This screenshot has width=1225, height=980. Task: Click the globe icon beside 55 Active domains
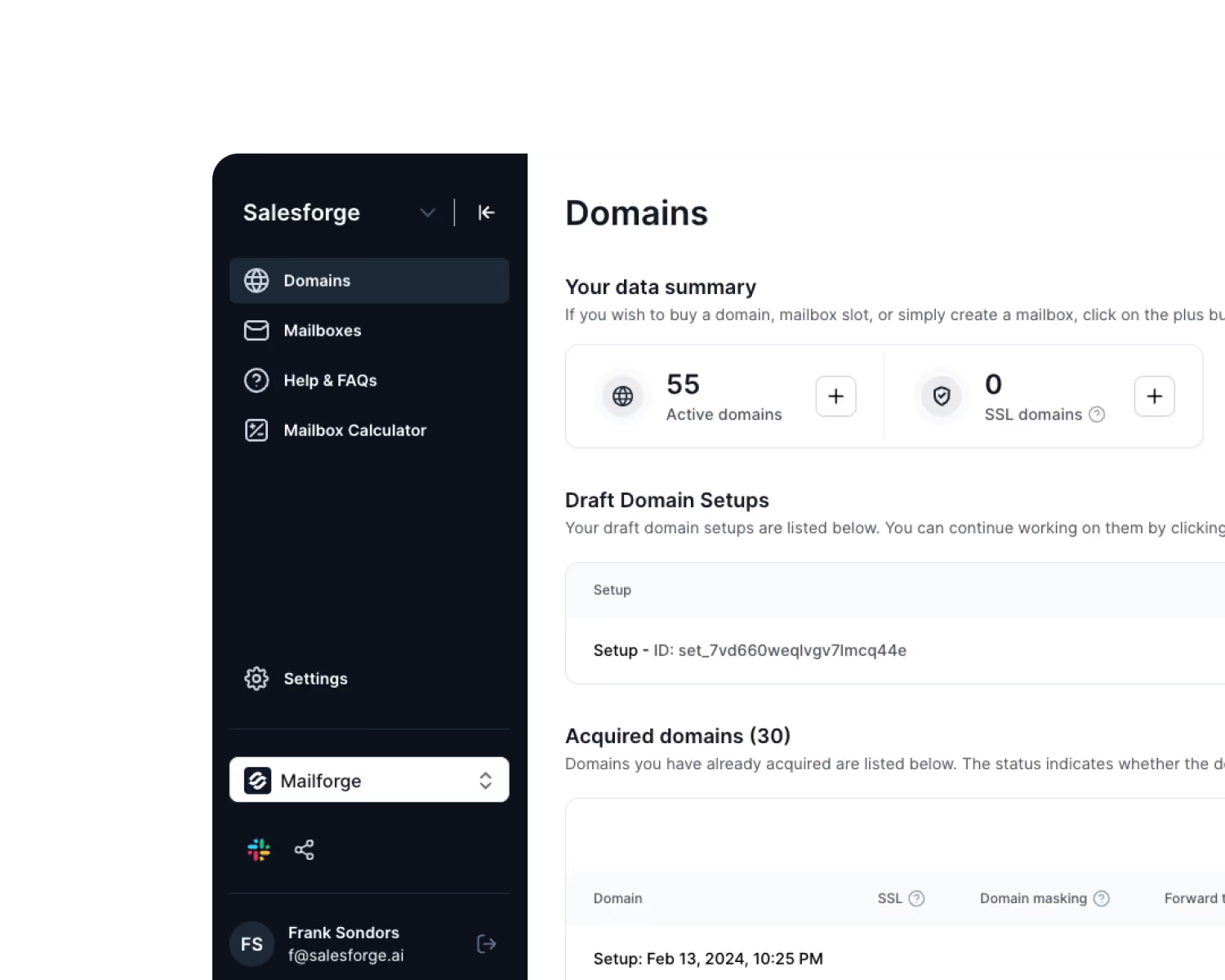(x=623, y=396)
